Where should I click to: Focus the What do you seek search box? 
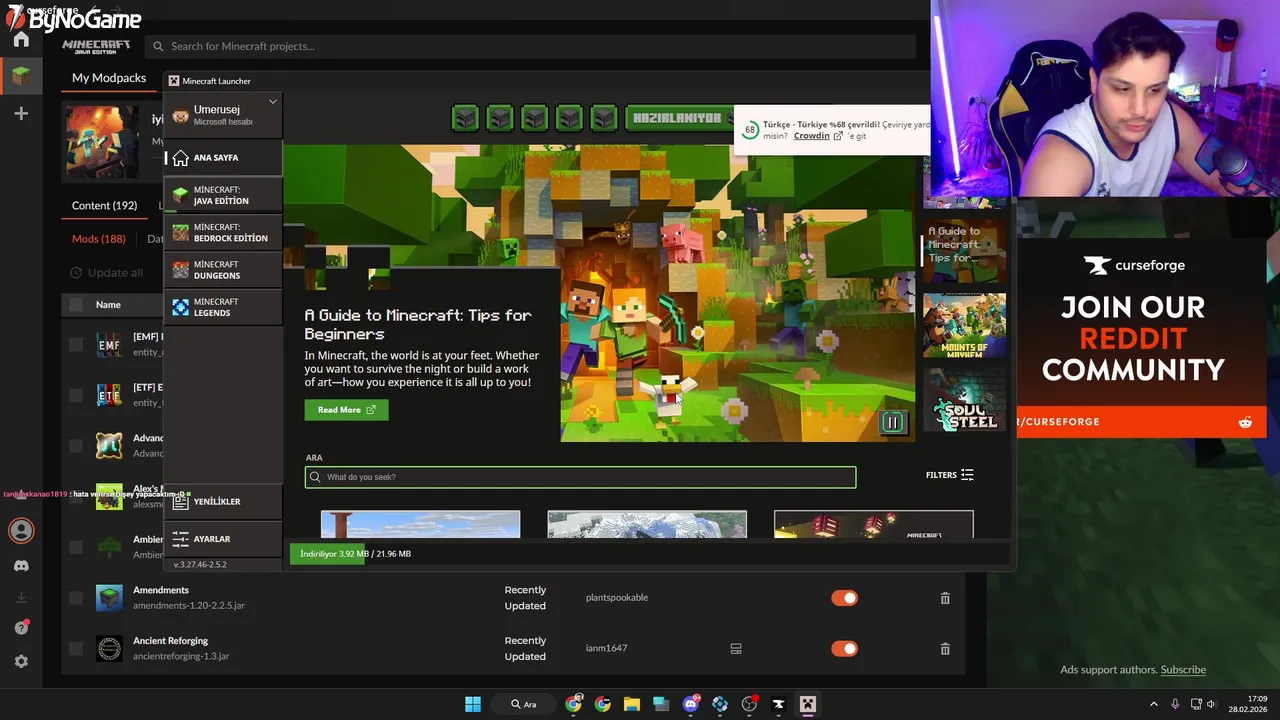pyautogui.click(x=580, y=477)
